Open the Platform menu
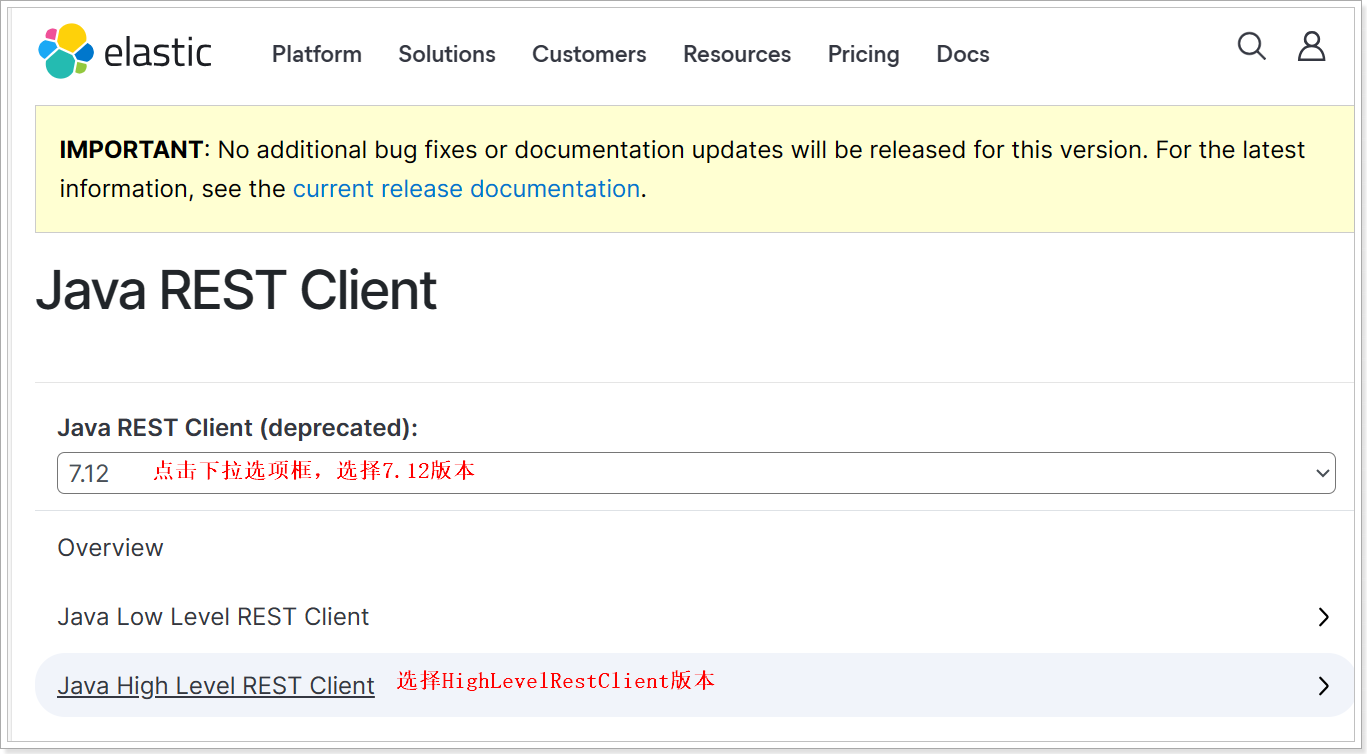This screenshot has height=754, width=1367. (316, 54)
